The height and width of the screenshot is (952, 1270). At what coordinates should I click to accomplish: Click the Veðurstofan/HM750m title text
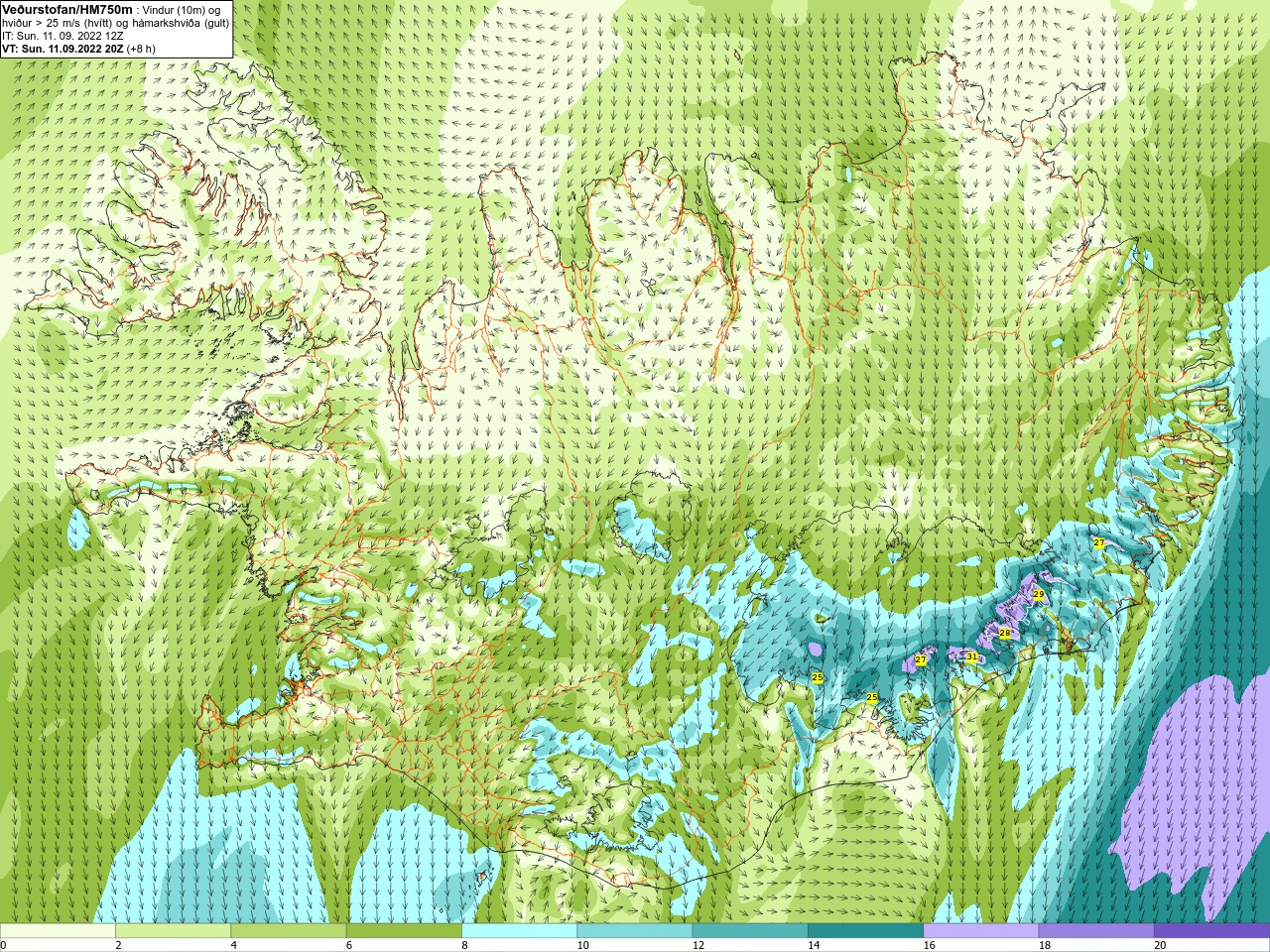pos(66,9)
